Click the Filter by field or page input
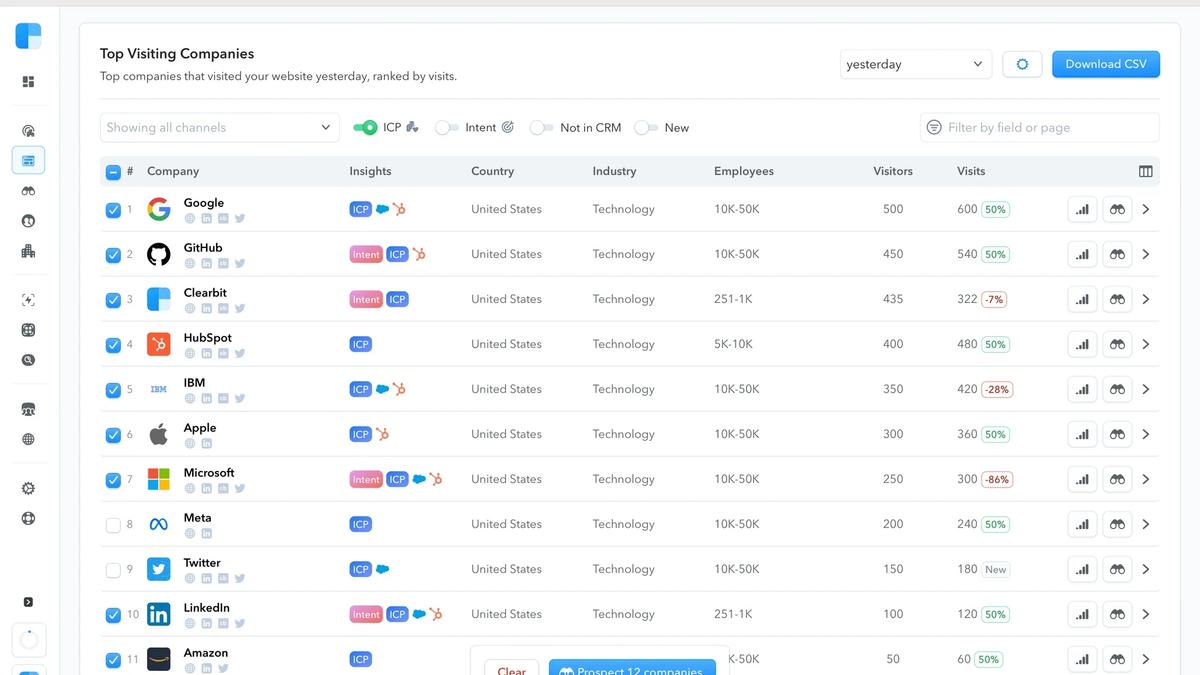This screenshot has width=1200, height=675. click(x=1039, y=127)
